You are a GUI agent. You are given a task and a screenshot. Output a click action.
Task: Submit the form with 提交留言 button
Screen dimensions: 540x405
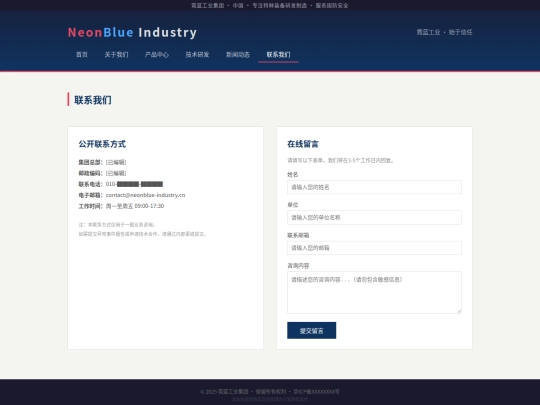(312, 331)
